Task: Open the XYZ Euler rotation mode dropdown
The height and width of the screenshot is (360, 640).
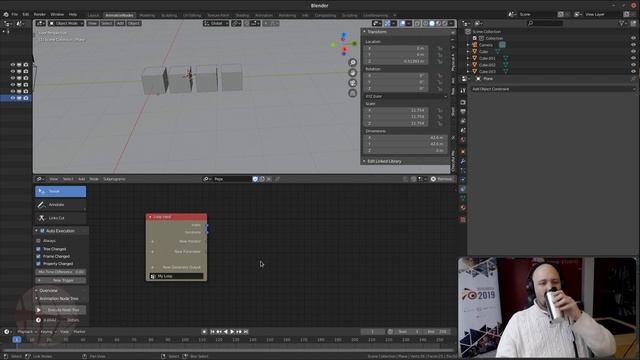Action: (x=406, y=96)
